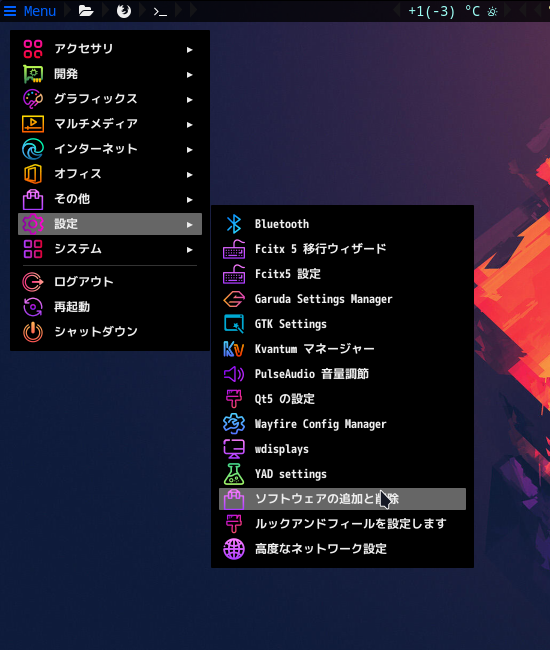Open Fcitx5 設定 entry

[342, 274]
